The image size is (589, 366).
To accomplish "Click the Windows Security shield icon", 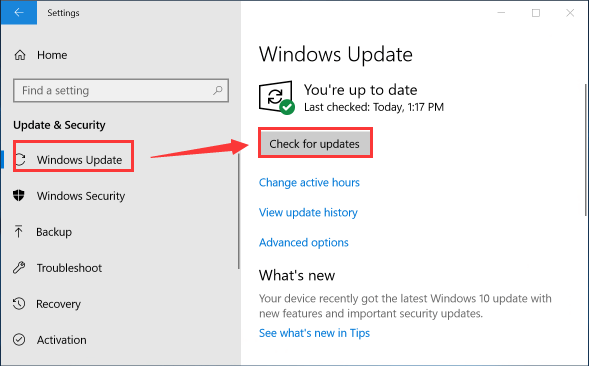I will pos(19,195).
